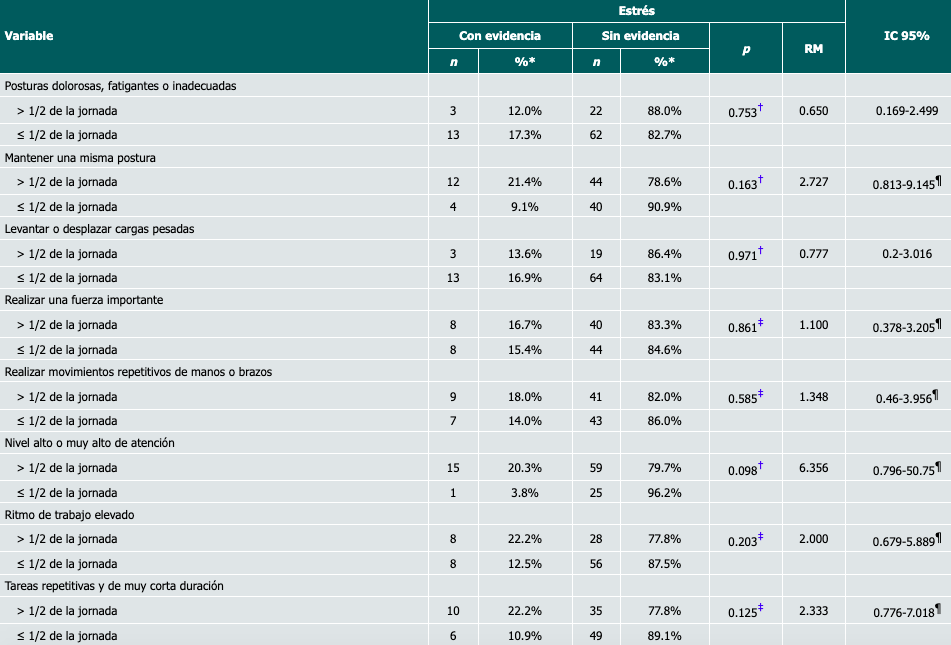The width and height of the screenshot is (951, 645).
Task: Click footnote marker next to p value 0.203
Action: (761, 536)
